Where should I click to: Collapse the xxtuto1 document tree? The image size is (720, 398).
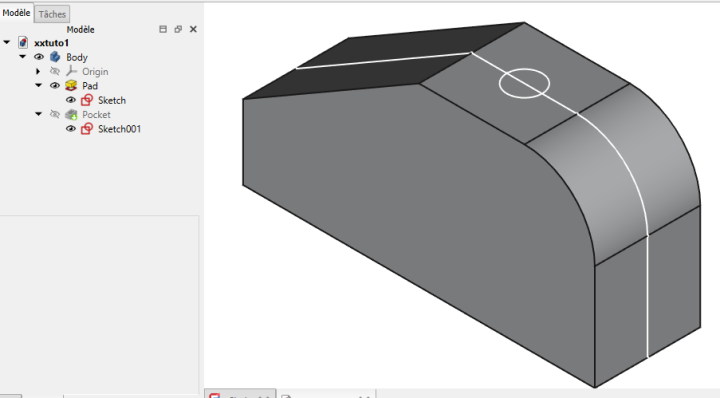point(6,42)
